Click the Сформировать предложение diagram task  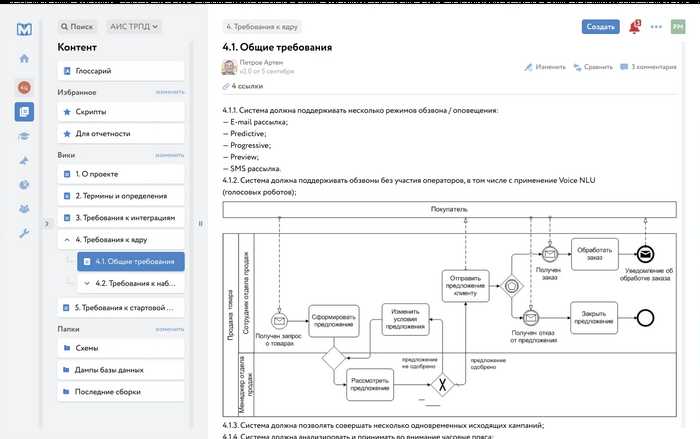tap(334, 321)
